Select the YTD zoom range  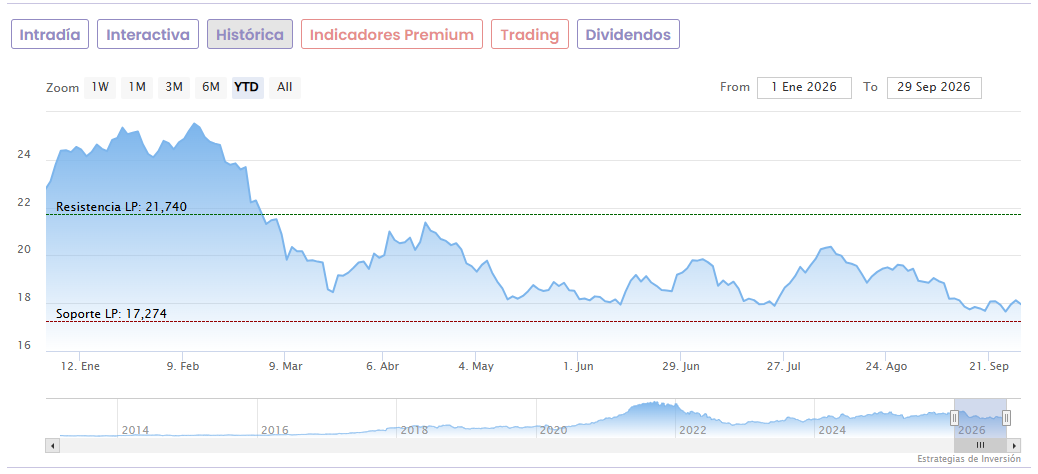pos(248,87)
